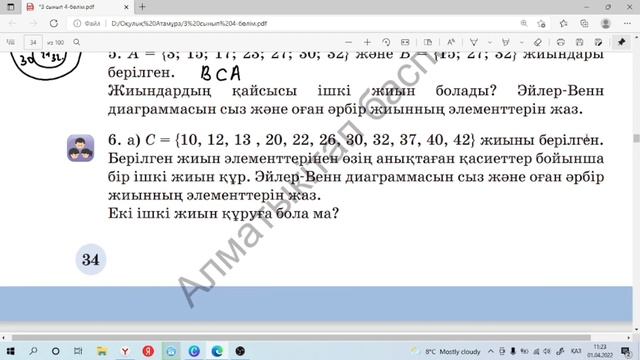
Task: Go forward in browser history
Action: [x=33, y=23]
